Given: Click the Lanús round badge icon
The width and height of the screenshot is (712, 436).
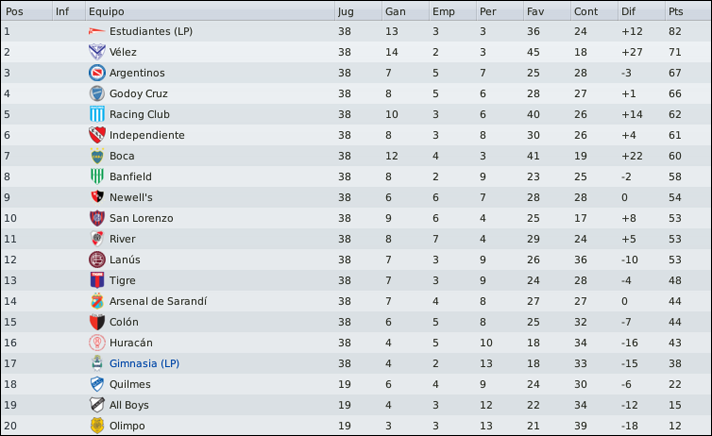Looking at the screenshot, I should (97, 259).
